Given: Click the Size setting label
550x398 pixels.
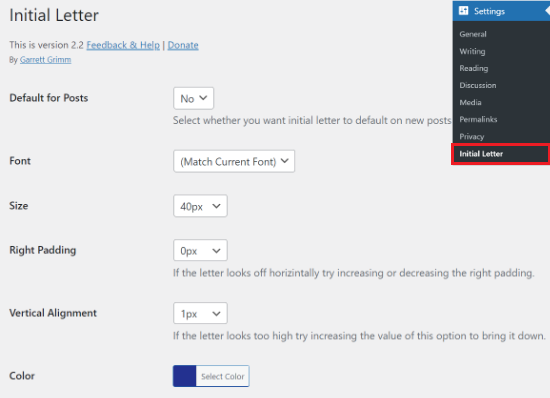Looking at the screenshot, I should pos(19,205).
